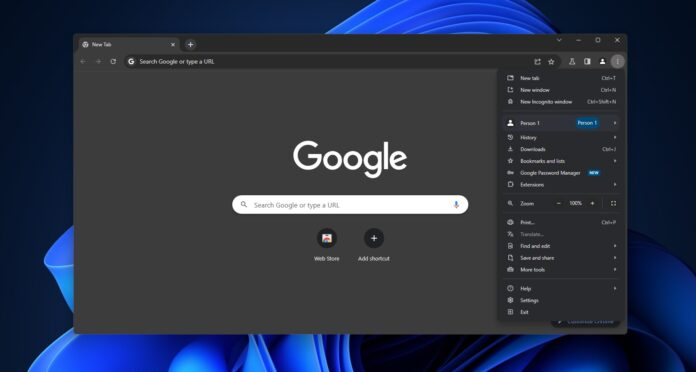
Task: Expand the Bookmarks and lists submenu
Action: [562, 161]
